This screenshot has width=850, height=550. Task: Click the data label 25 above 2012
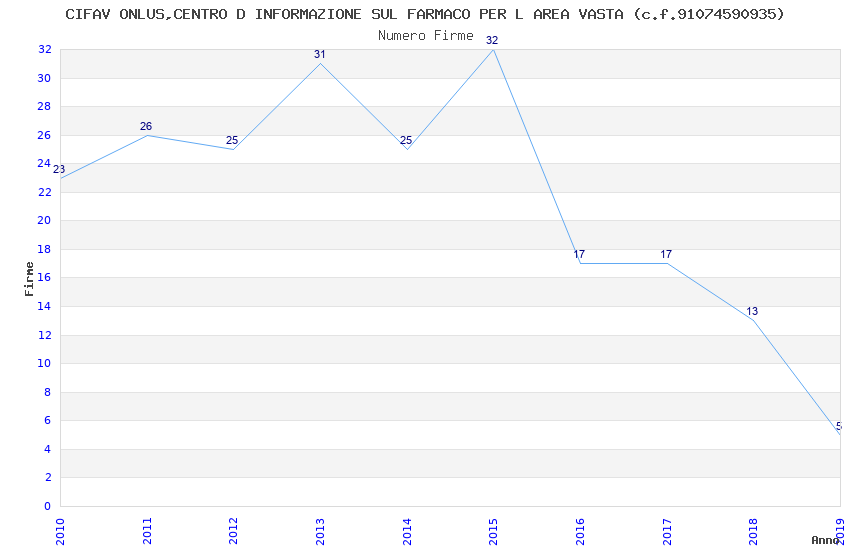coord(232,140)
